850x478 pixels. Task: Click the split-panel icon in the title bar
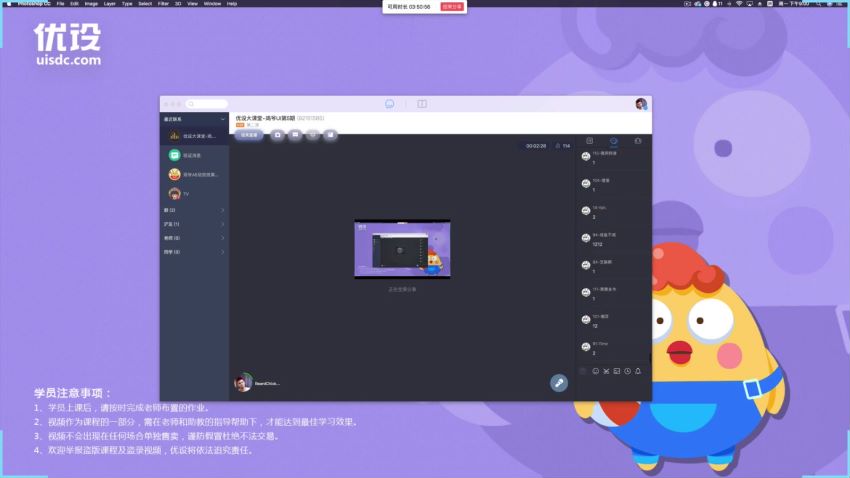(422, 104)
